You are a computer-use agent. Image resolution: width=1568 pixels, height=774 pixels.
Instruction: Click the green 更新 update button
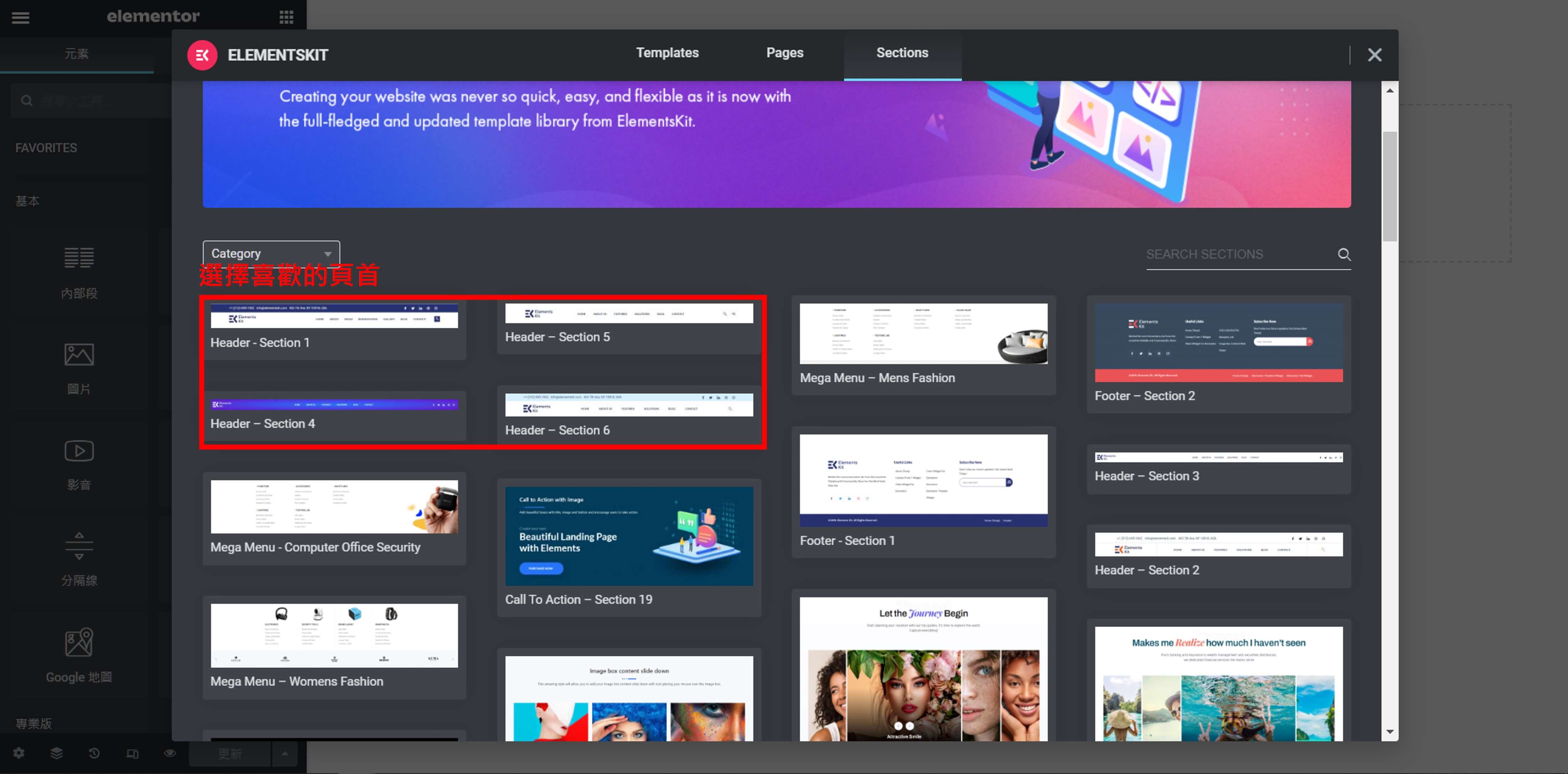coord(230,754)
